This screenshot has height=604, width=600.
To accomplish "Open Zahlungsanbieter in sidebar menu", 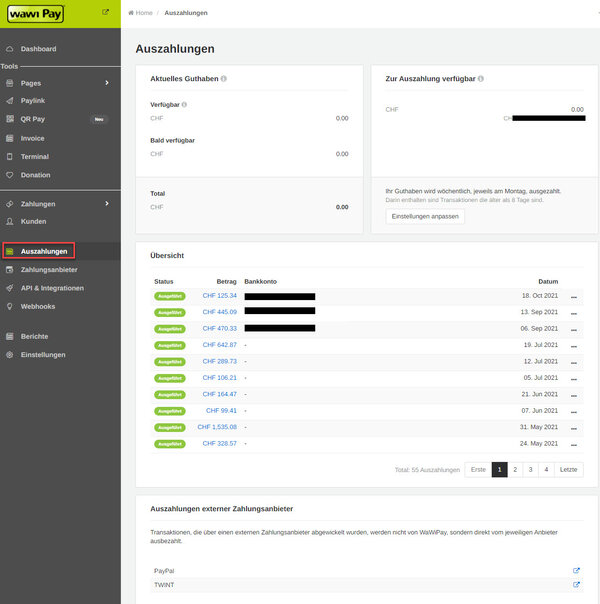I will click(49, 270).
